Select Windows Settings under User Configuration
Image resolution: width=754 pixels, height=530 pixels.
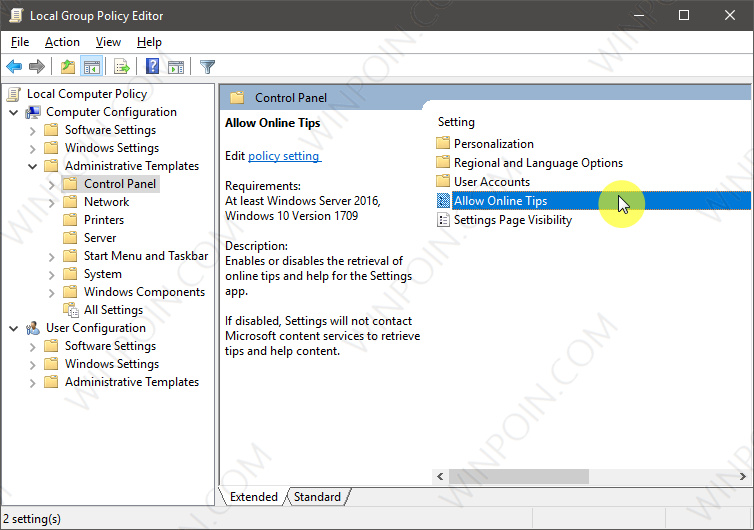click(112, 364)
